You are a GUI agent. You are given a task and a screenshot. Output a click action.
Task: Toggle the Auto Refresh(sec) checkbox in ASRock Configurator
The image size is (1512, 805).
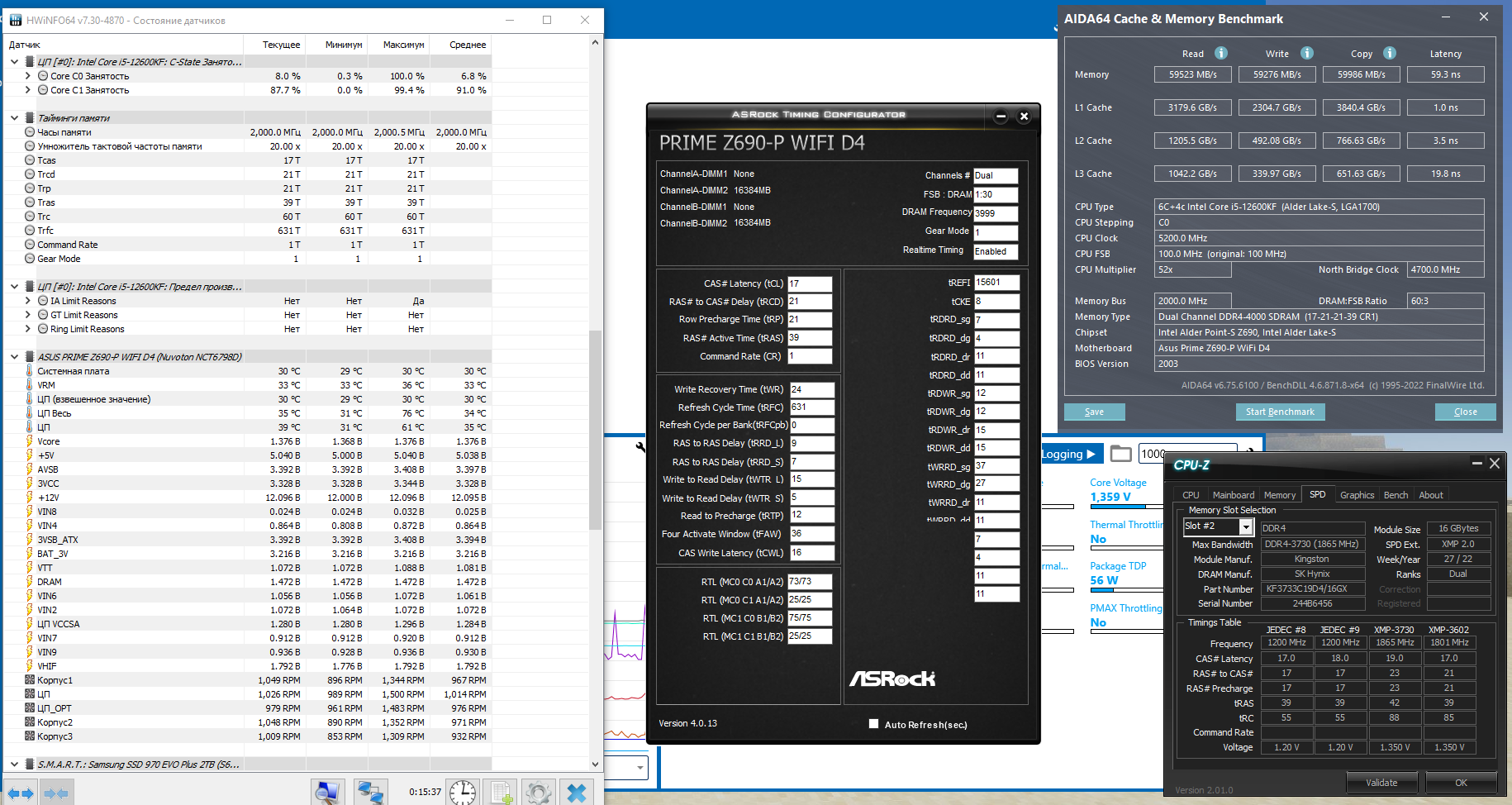click(873, 724)
